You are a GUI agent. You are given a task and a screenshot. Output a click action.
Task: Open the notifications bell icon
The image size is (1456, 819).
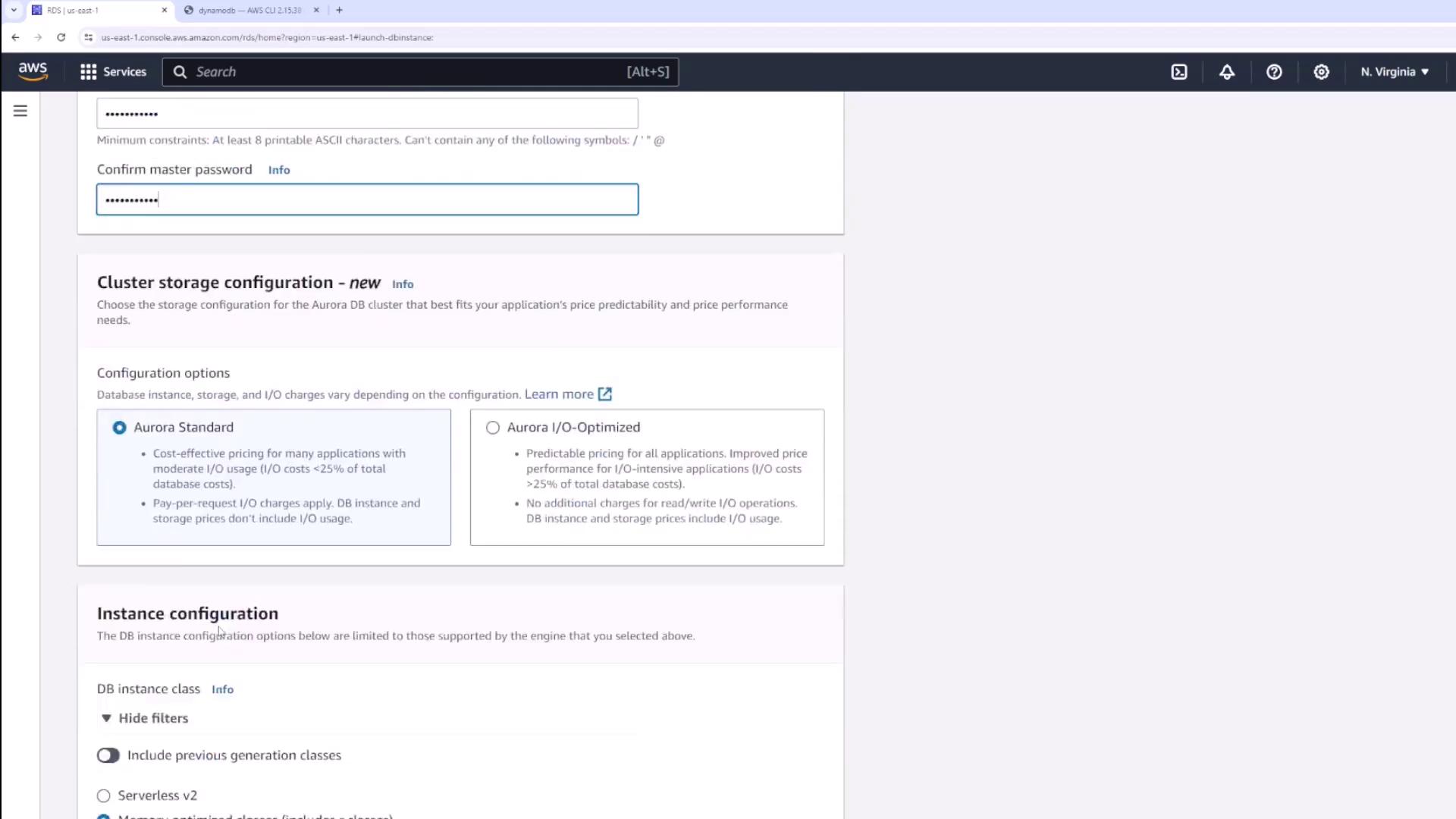pos(1226,72)
